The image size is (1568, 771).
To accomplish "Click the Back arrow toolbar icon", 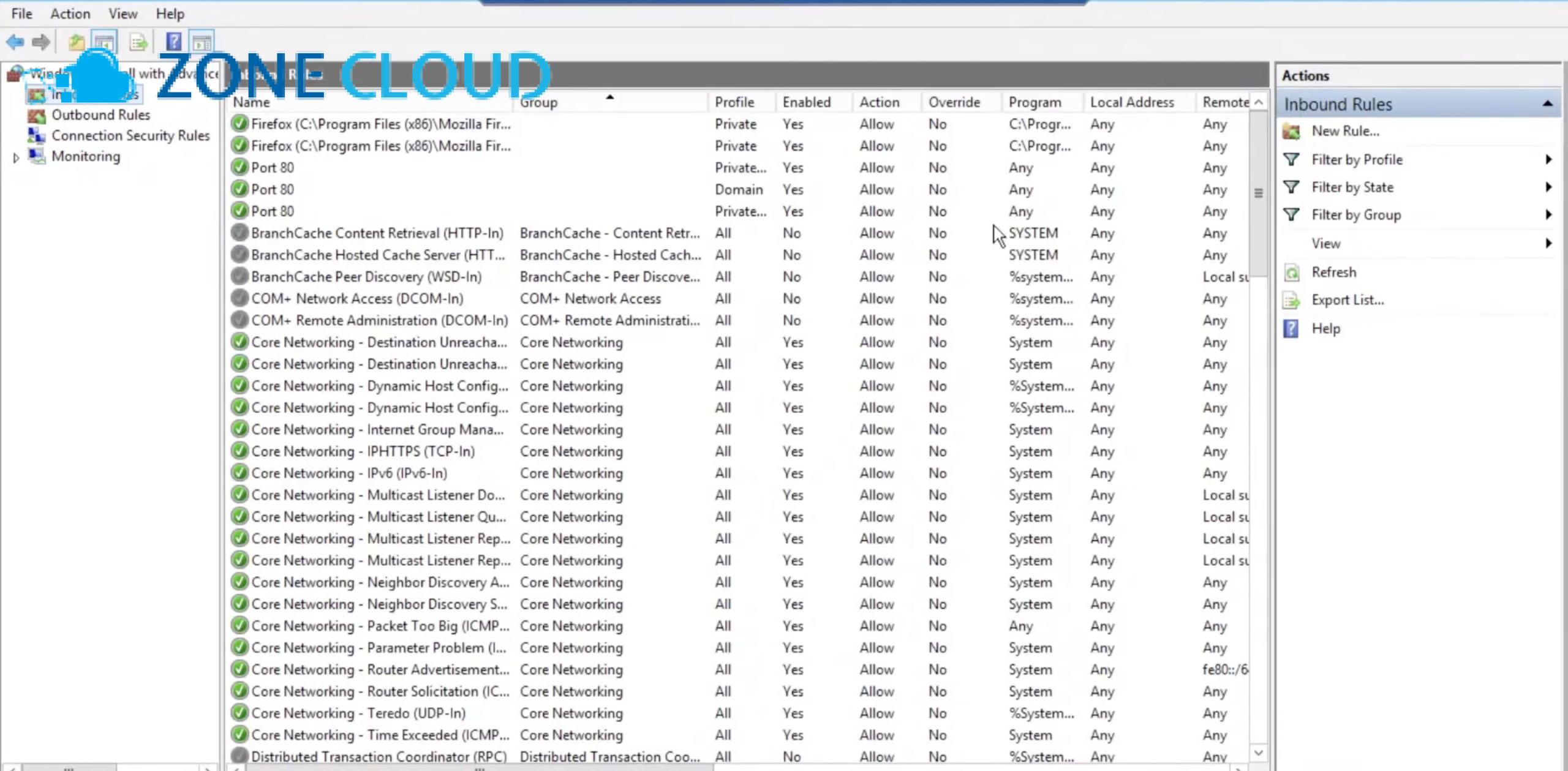I will tap(15, 42).
